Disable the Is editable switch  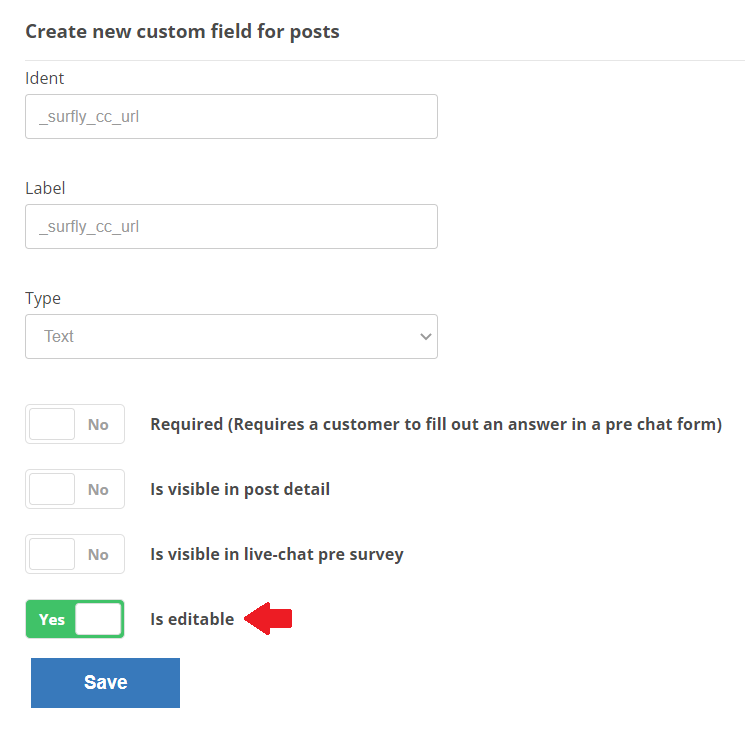(x=75, y=619)
